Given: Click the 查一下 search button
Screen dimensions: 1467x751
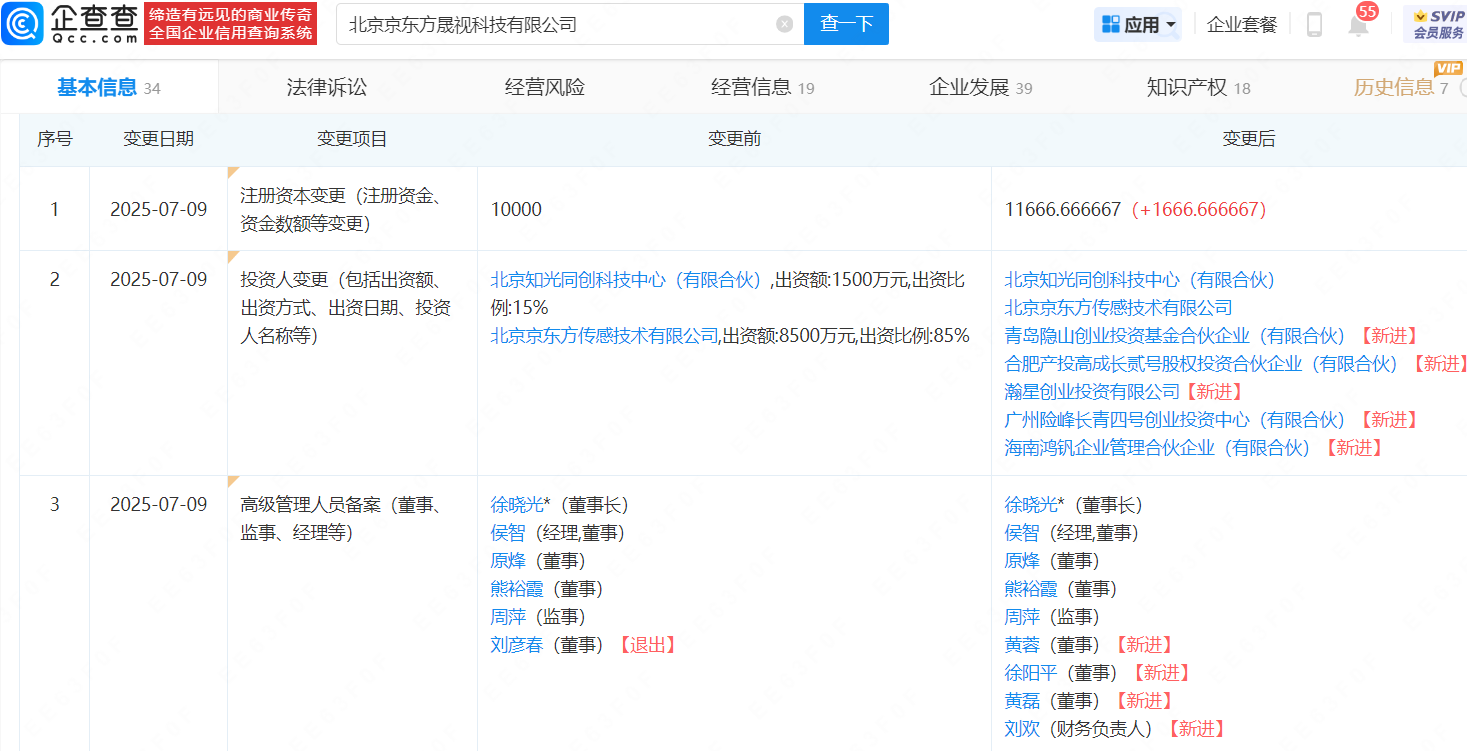Looking at the screenshot, I should click(846, 24).
